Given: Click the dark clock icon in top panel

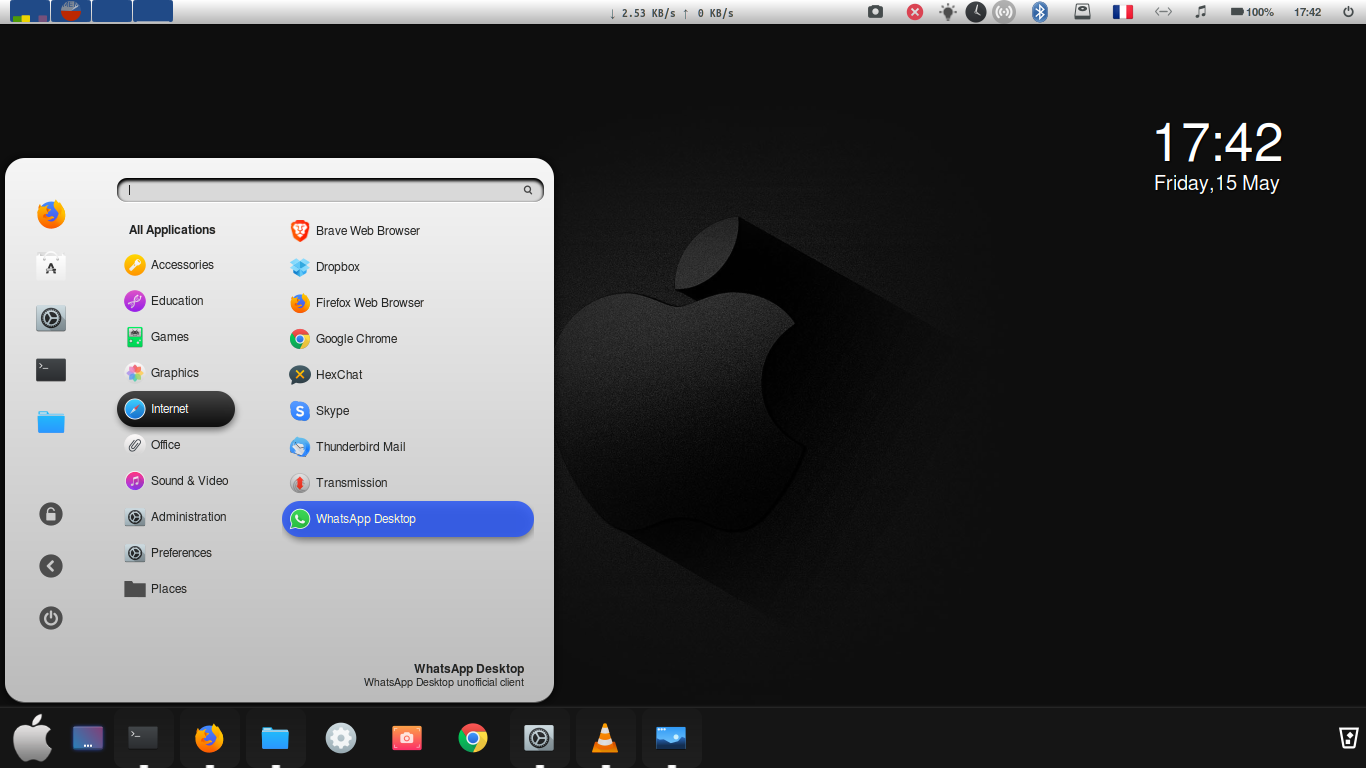Looking at the screenshot, I should click(x=975, y=12).
